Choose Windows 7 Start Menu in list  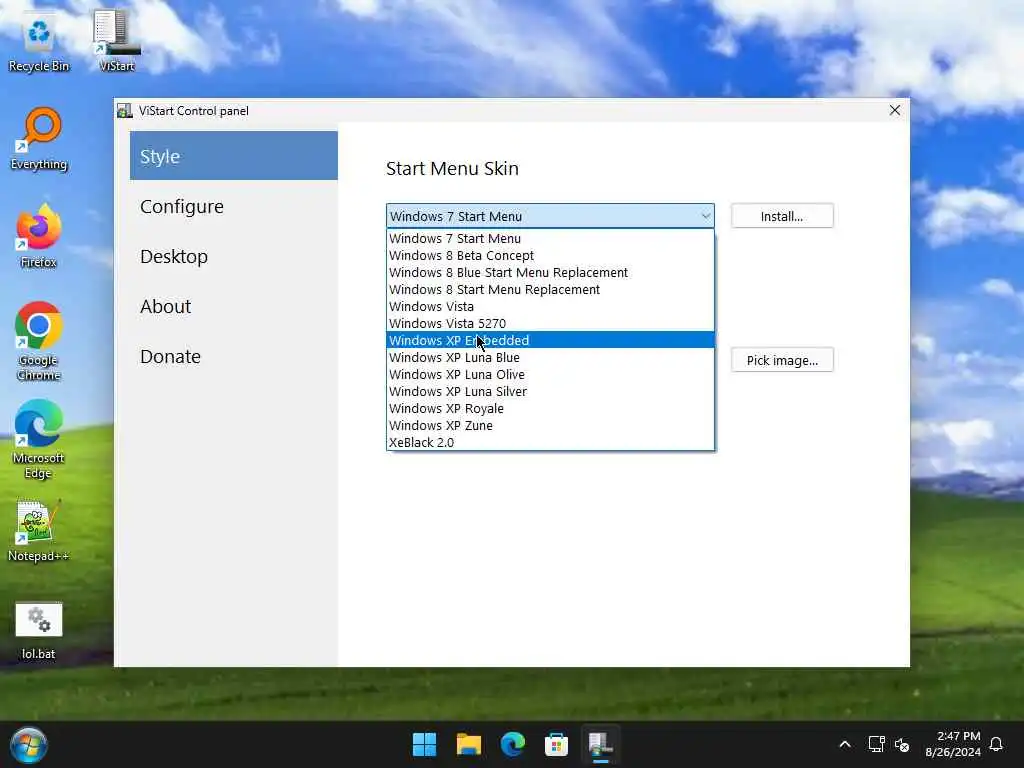(551, 238)
